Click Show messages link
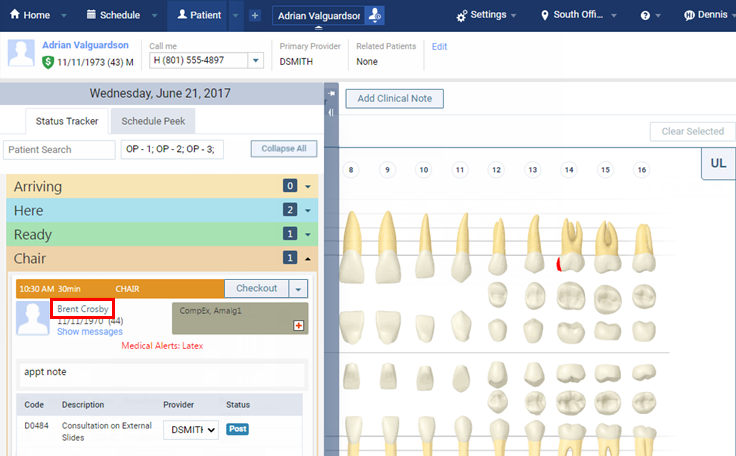This screenshot has width=736, height=456. tap(90, 332)
